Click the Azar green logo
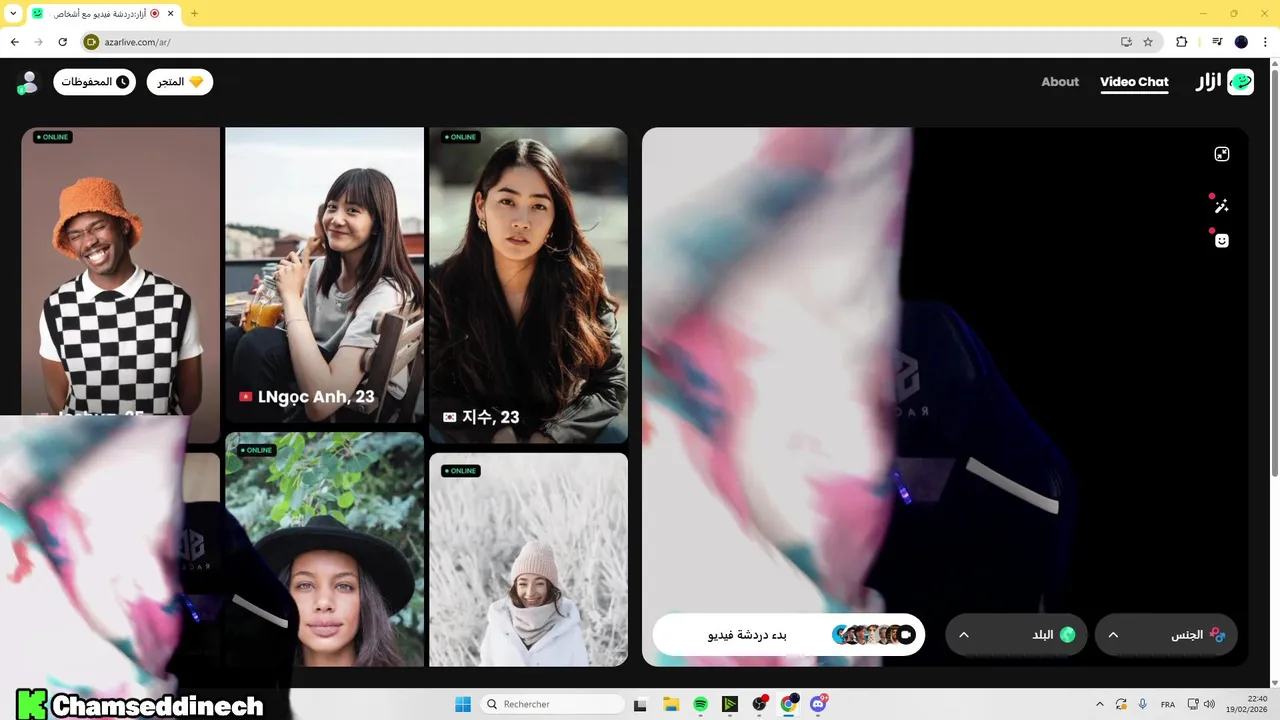This screenshot has height=720, width=1280. click(1241, 82)
